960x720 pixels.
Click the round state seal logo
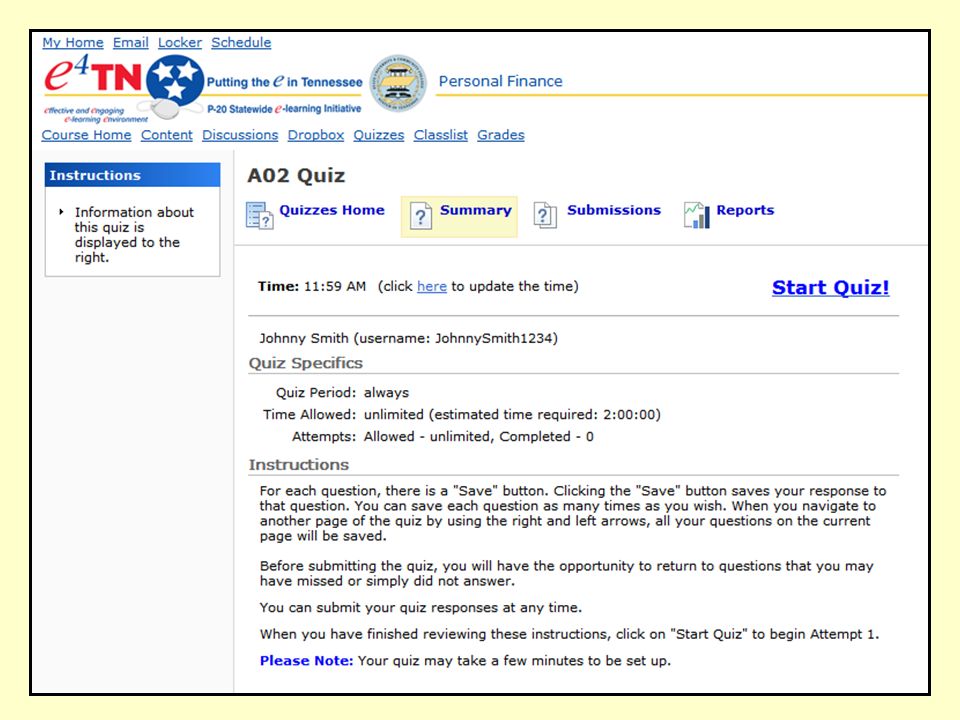[399, 84]
